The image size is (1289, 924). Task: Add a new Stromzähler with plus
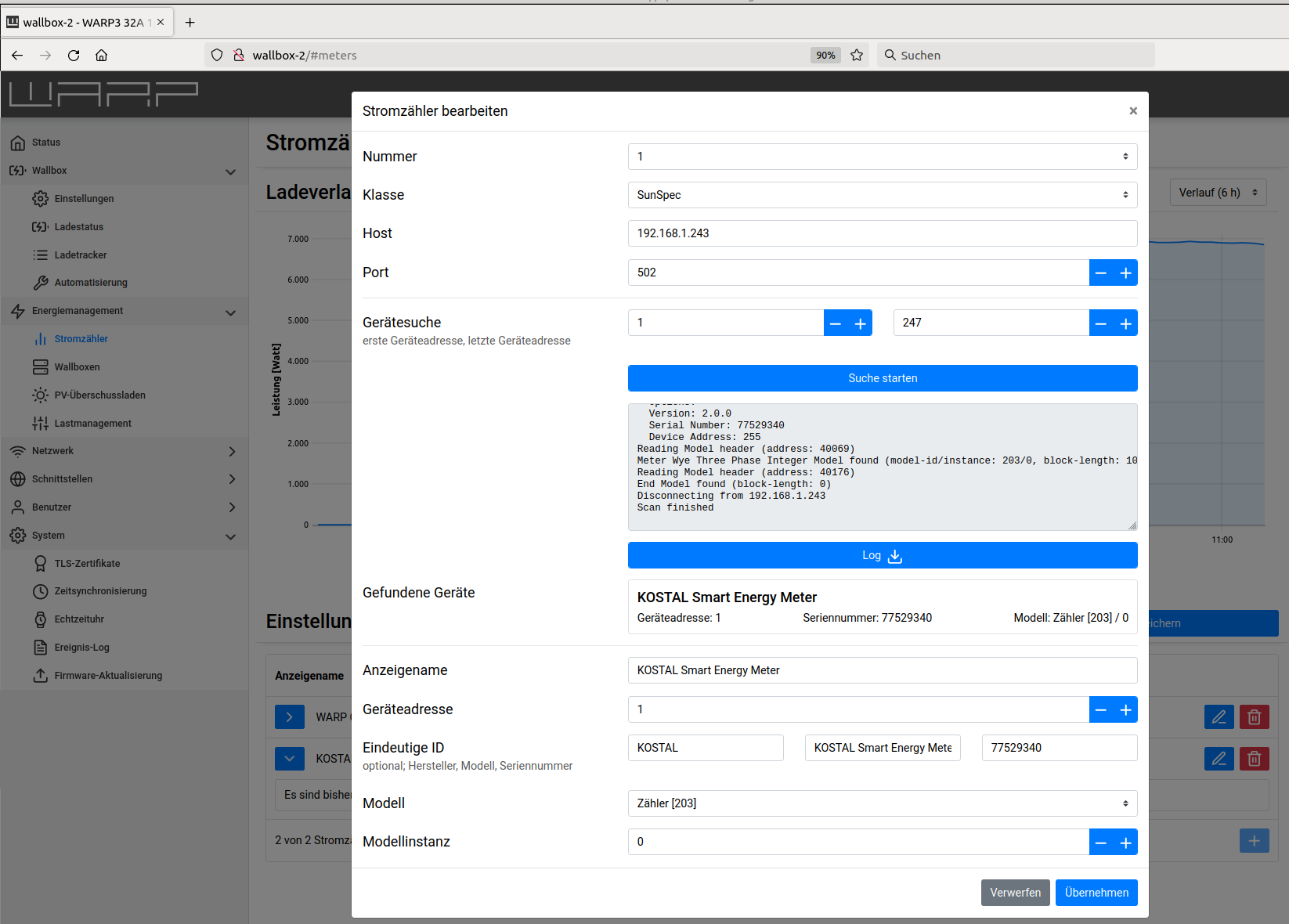coord(1255,841)
